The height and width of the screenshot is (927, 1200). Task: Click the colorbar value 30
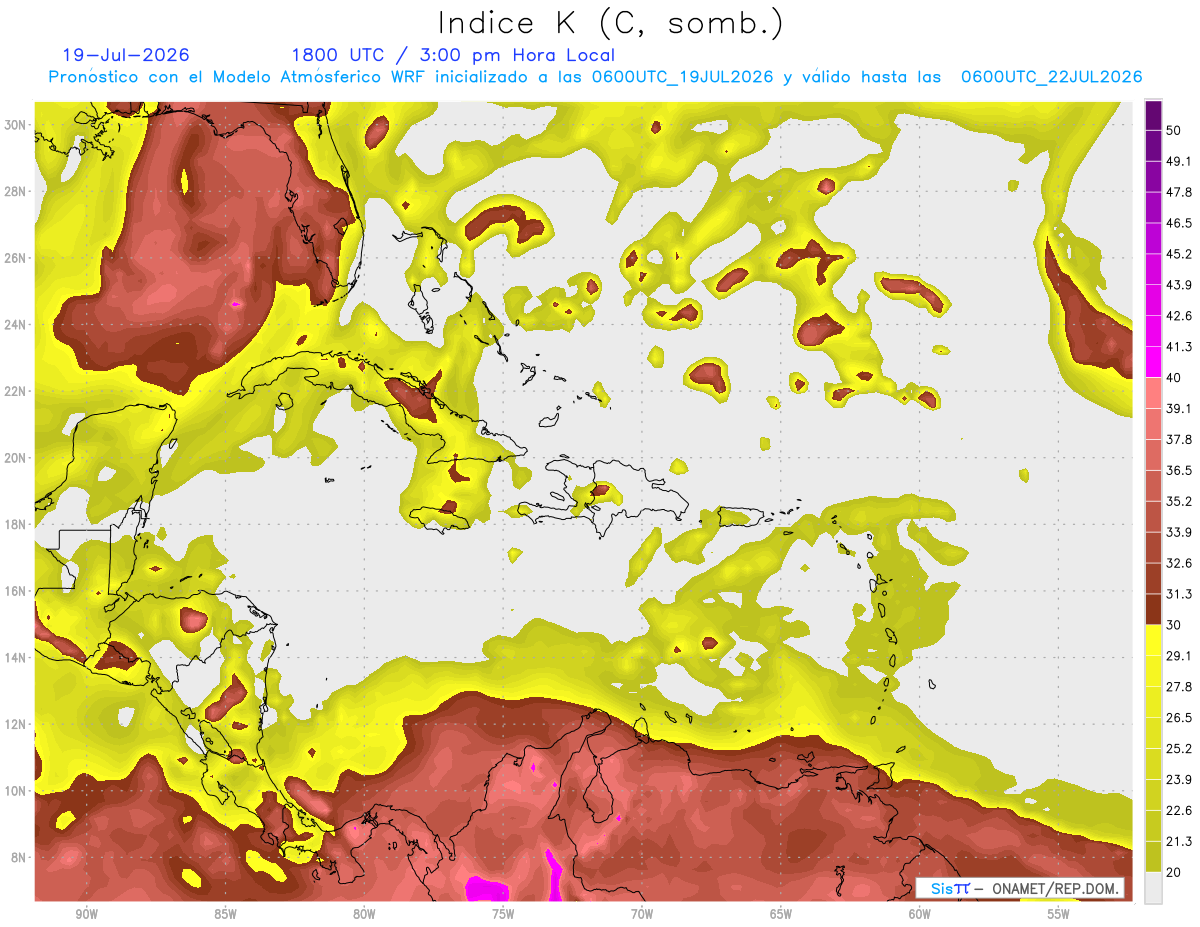(1173, 625)
